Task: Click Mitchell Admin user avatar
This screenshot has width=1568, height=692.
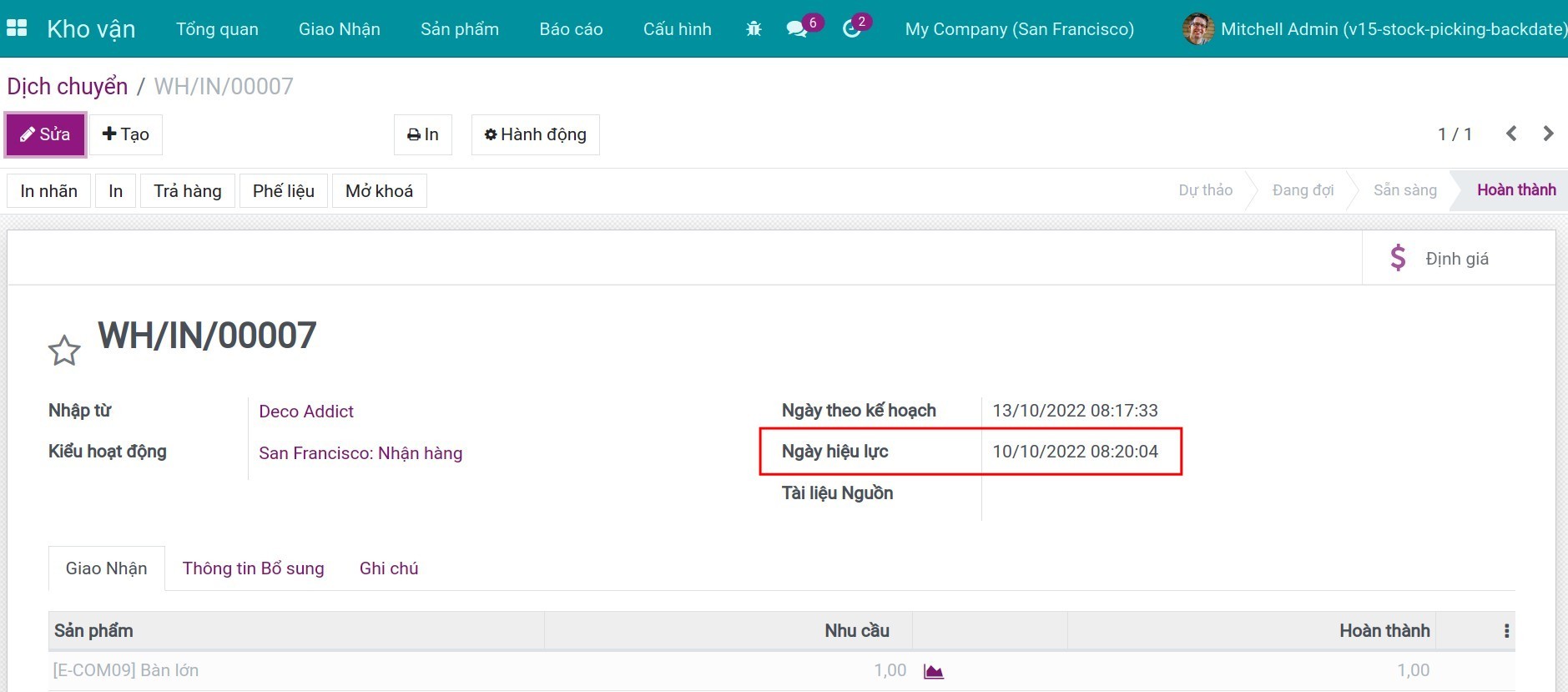Action: coord(1197,29)
